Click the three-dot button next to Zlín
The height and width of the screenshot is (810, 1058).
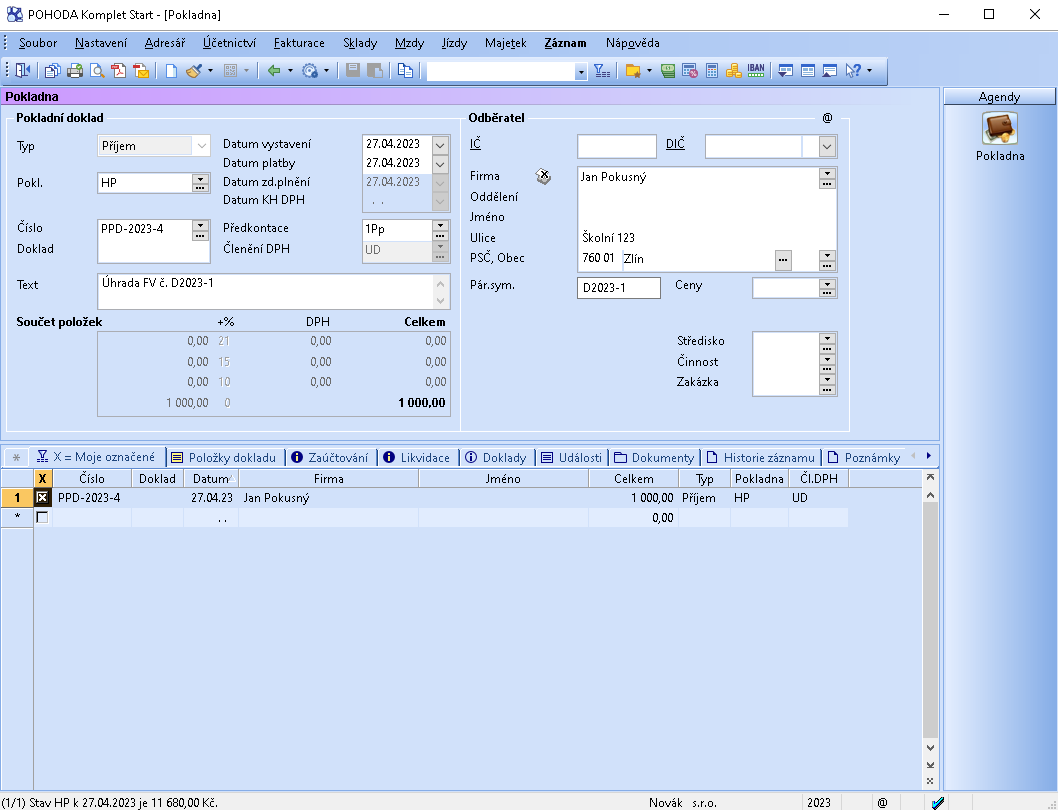pyautogui.click(x=783, y=260)
